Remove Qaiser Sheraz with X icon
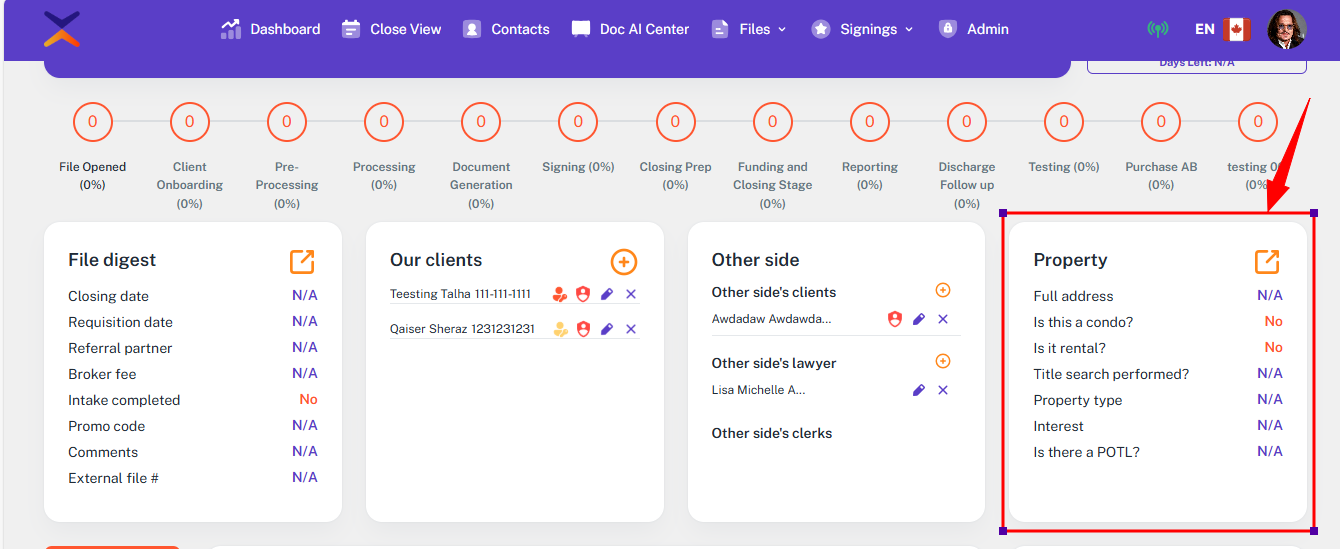This screenshot has width=1340, height=549. coord(631,329)
